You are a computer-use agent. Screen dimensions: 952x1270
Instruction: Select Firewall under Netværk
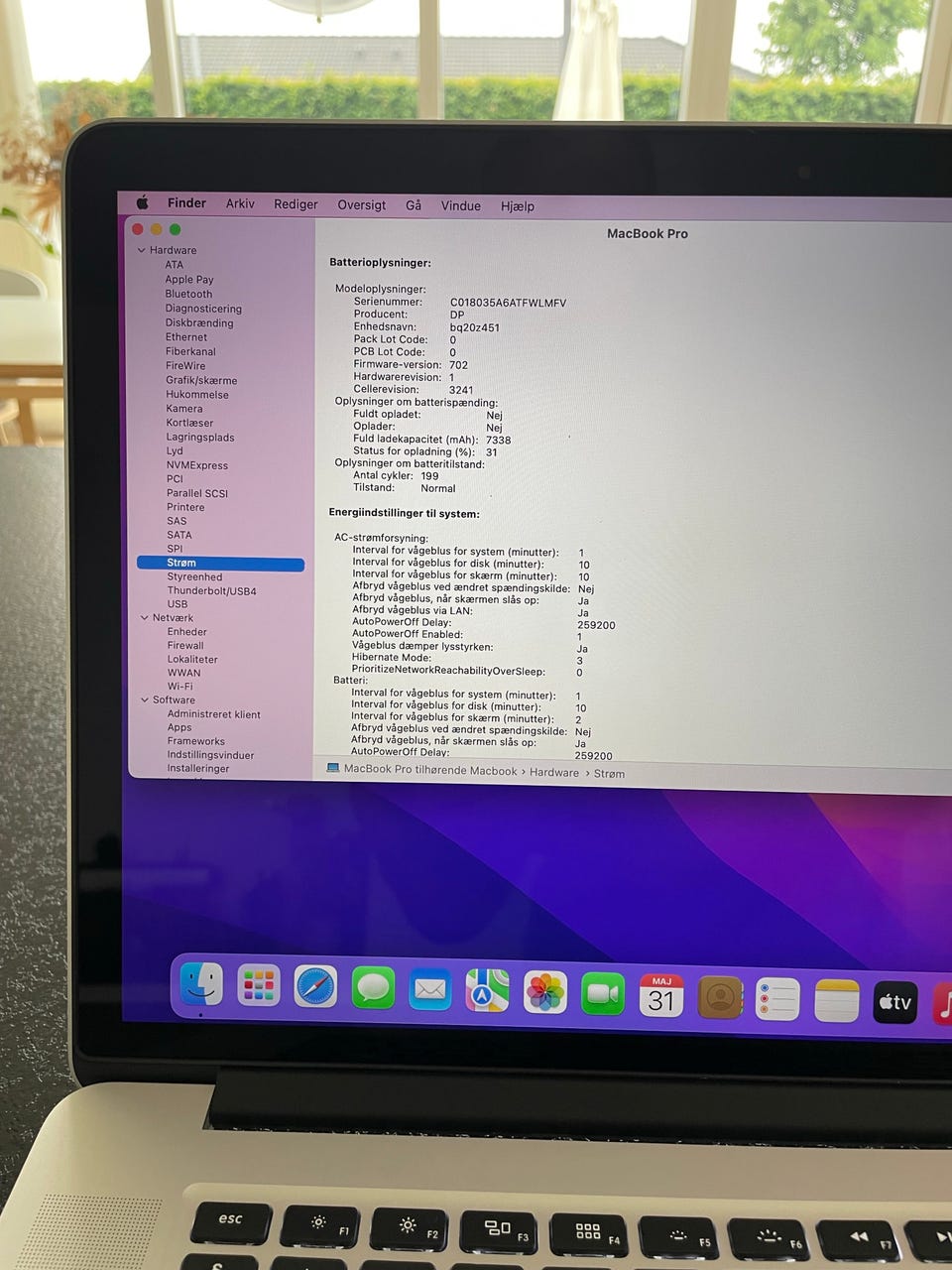[185, 645]
